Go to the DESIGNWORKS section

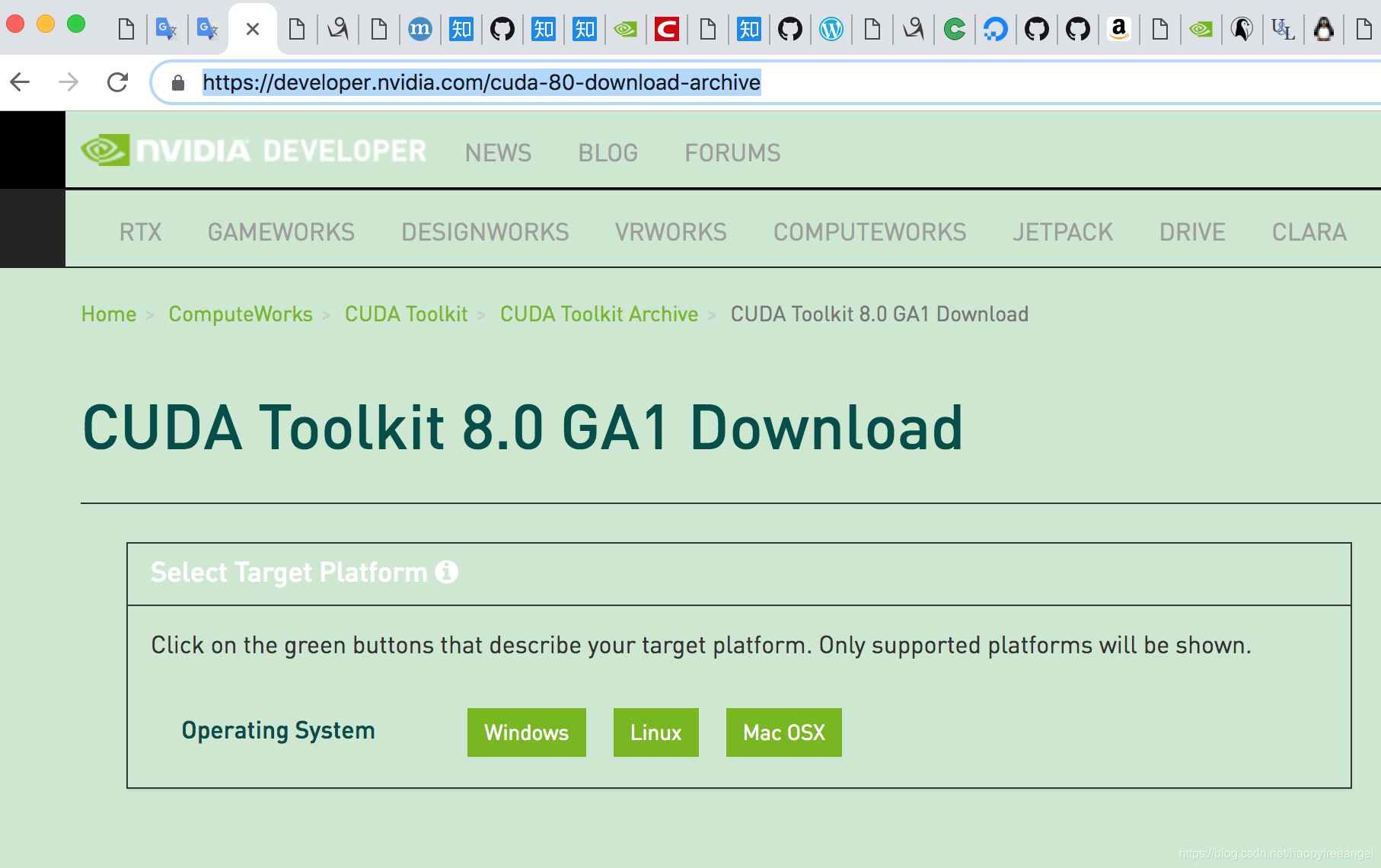485,232
